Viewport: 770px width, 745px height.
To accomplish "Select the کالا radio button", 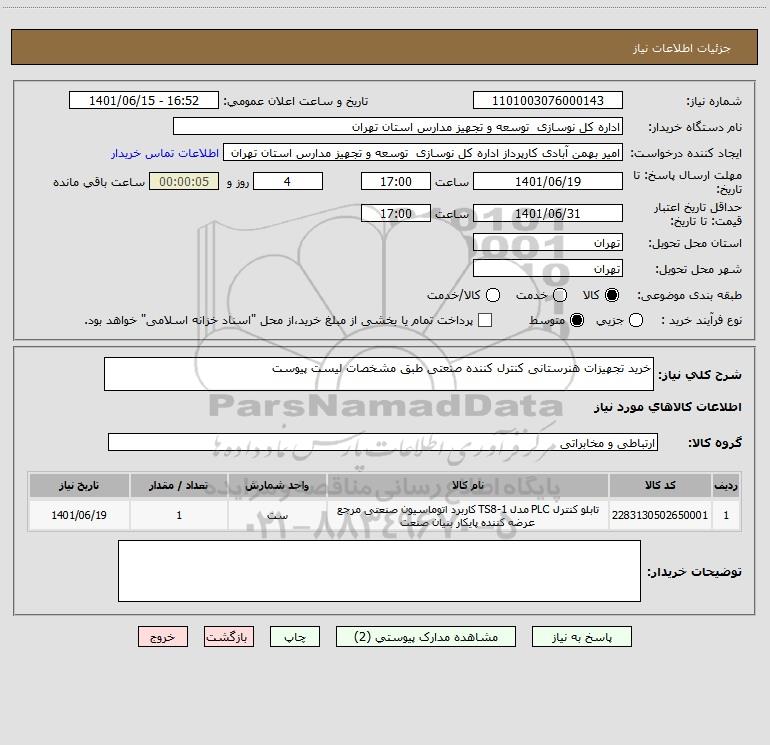I will [612, 295].
